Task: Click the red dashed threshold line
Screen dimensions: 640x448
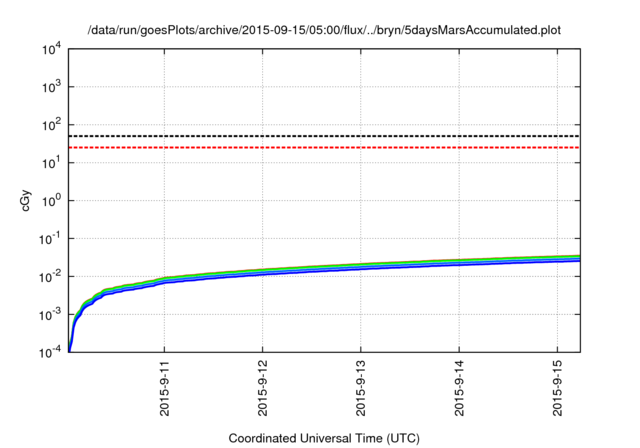Action: (324, 147)
